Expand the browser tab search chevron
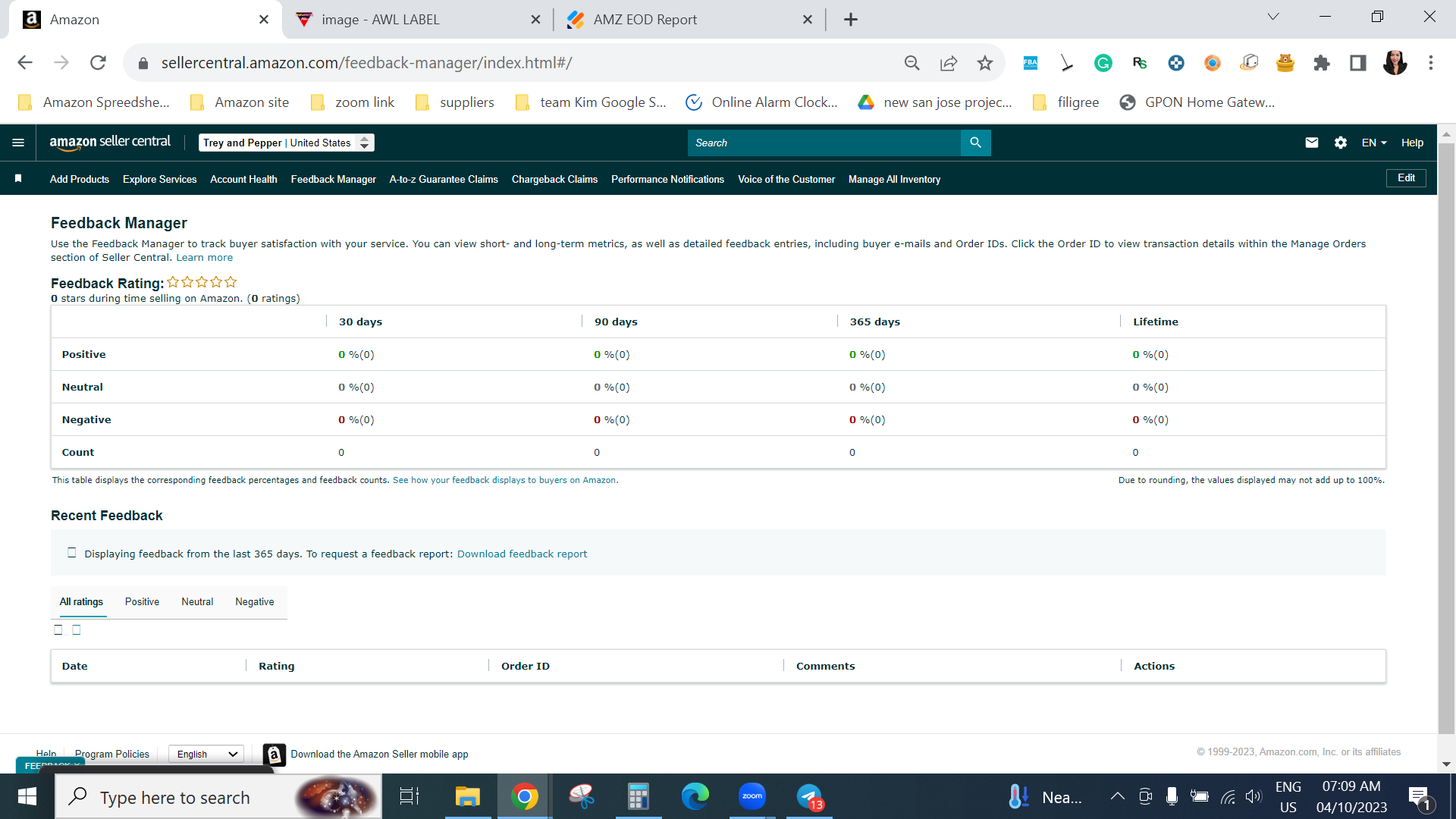This screenshot has width=1456, height=819. 1272,17
